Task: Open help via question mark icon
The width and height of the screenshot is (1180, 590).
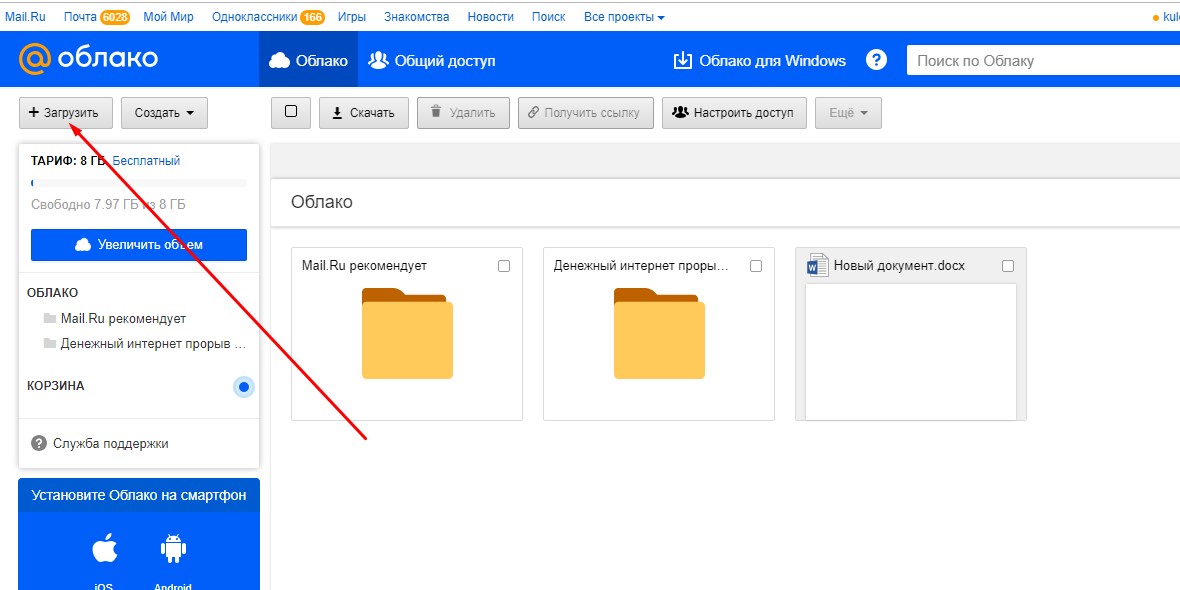Action: (x=876, y=60)
